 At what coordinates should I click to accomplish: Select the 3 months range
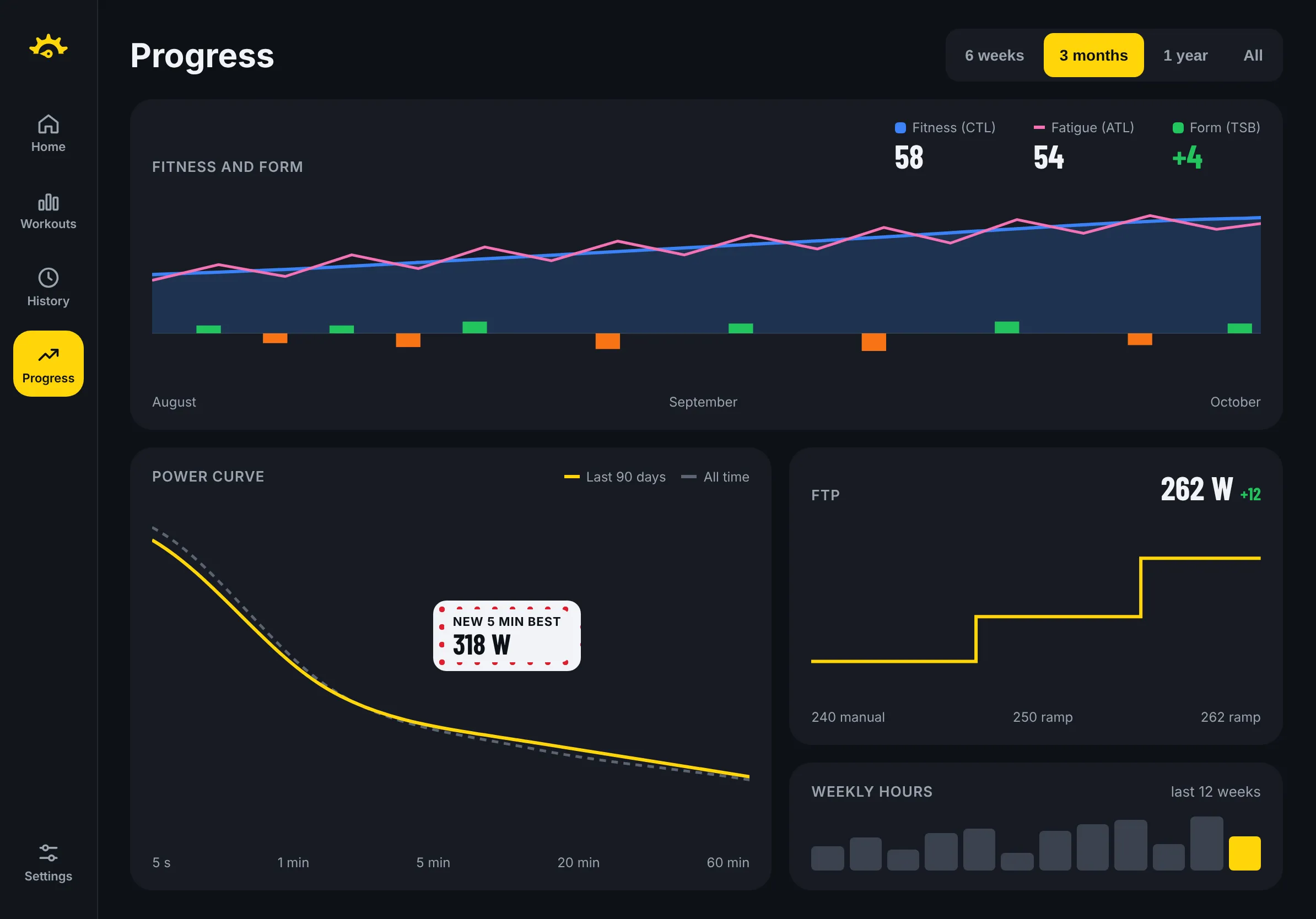pos(1093,55)
